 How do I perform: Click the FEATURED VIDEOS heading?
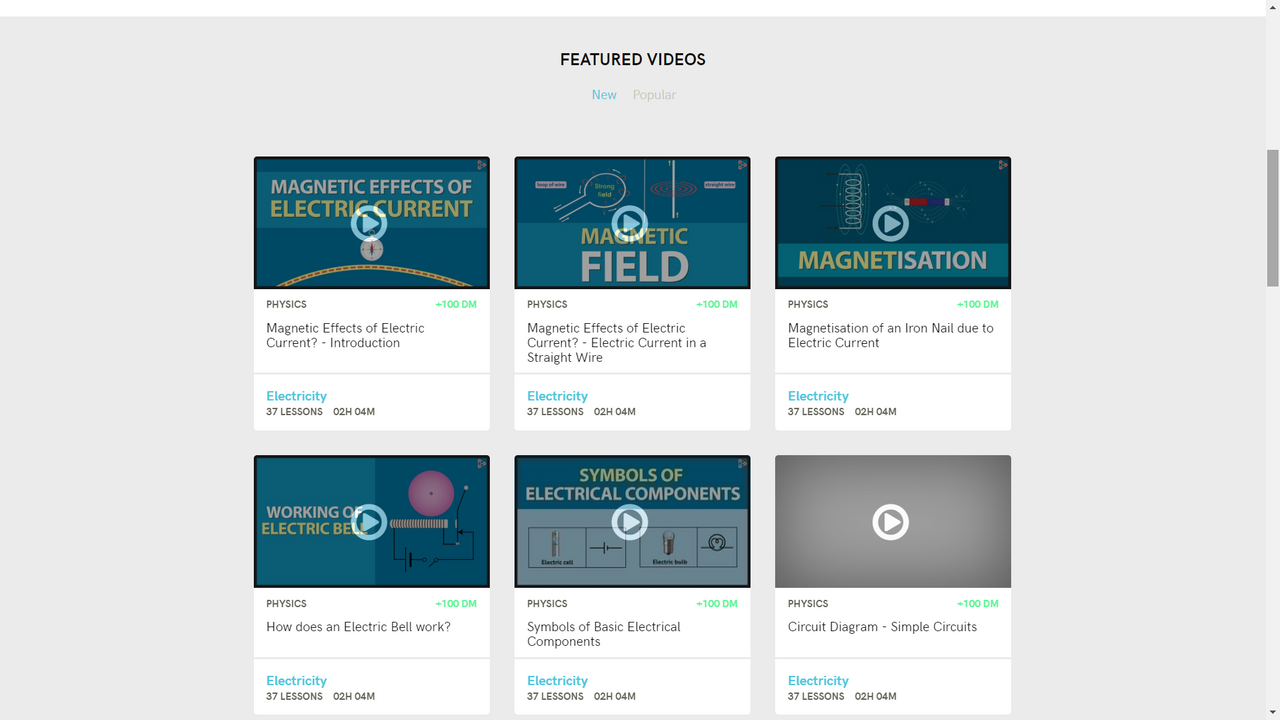point(633,60)
